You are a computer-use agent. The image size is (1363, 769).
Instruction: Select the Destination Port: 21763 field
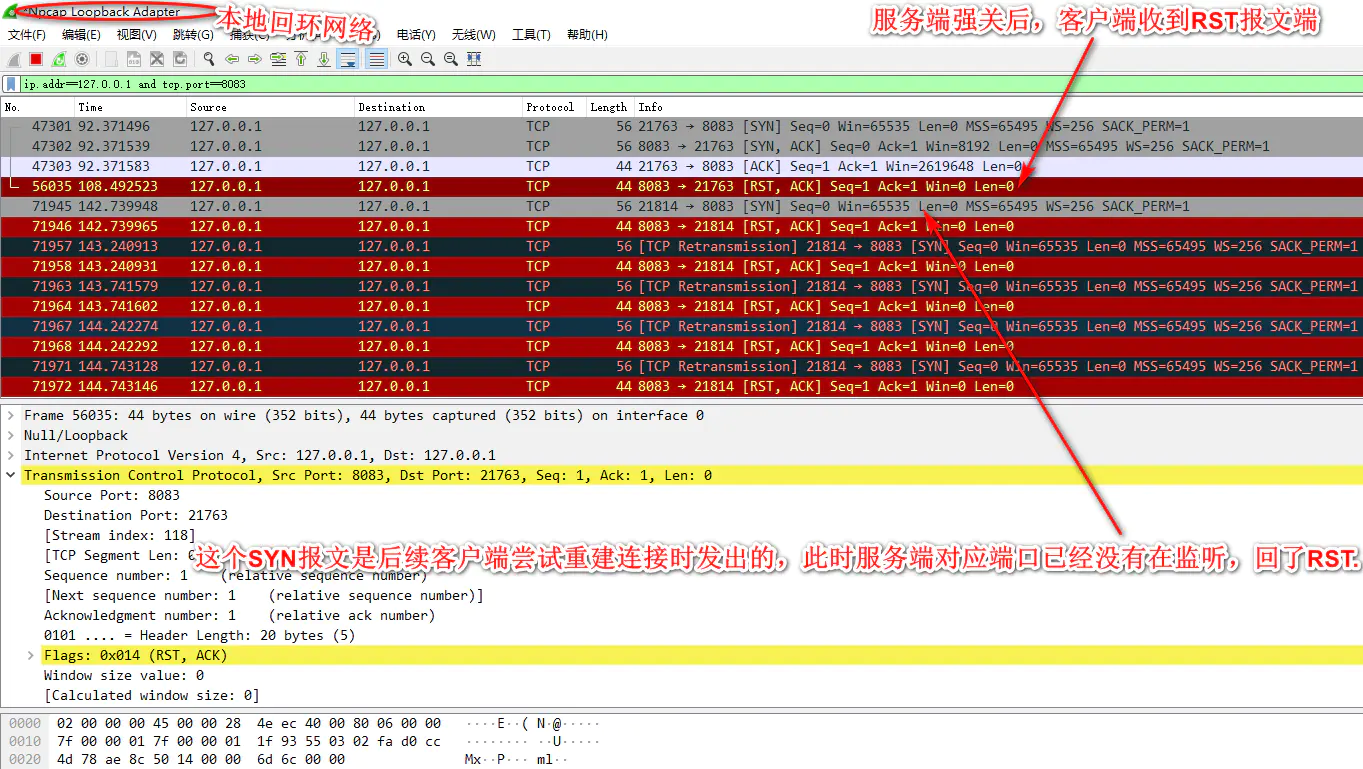[136, 515]
